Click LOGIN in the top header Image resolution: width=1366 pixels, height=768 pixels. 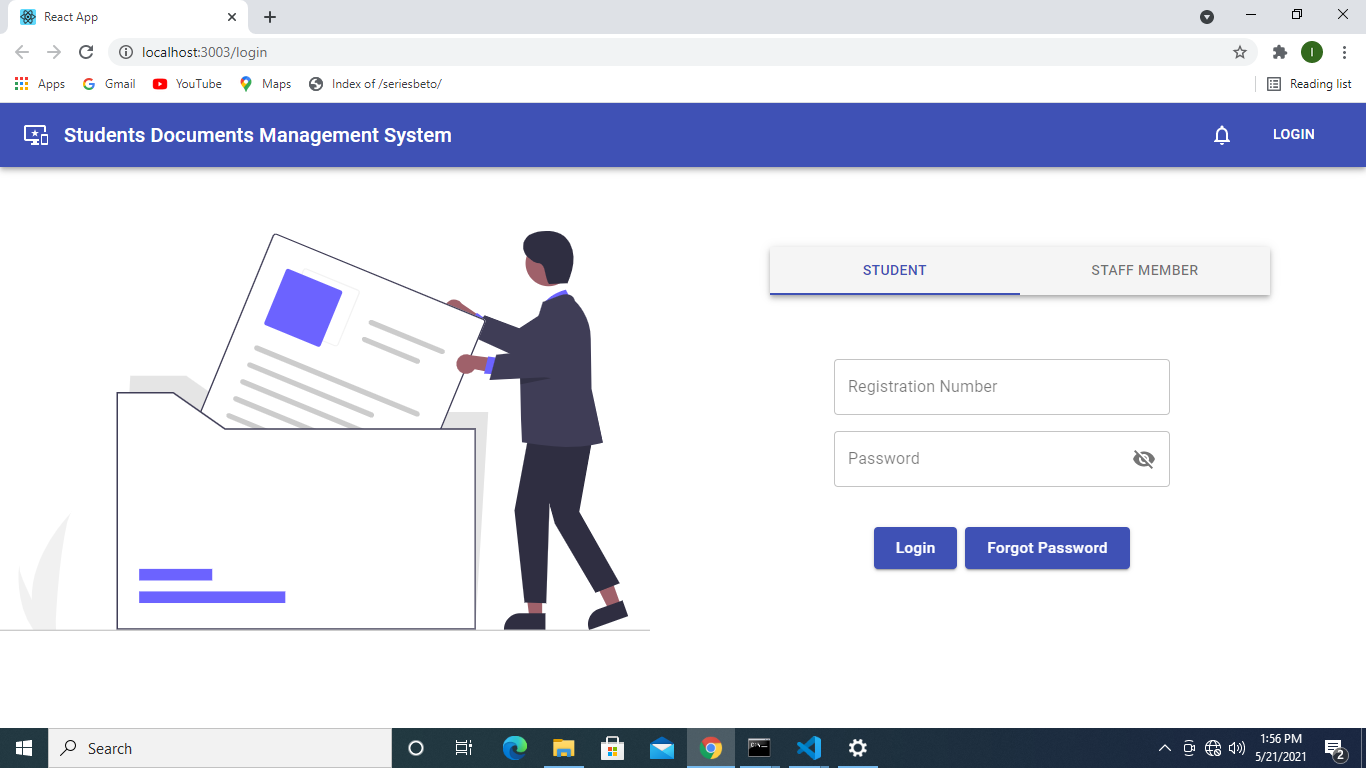tap(1293, 135)
